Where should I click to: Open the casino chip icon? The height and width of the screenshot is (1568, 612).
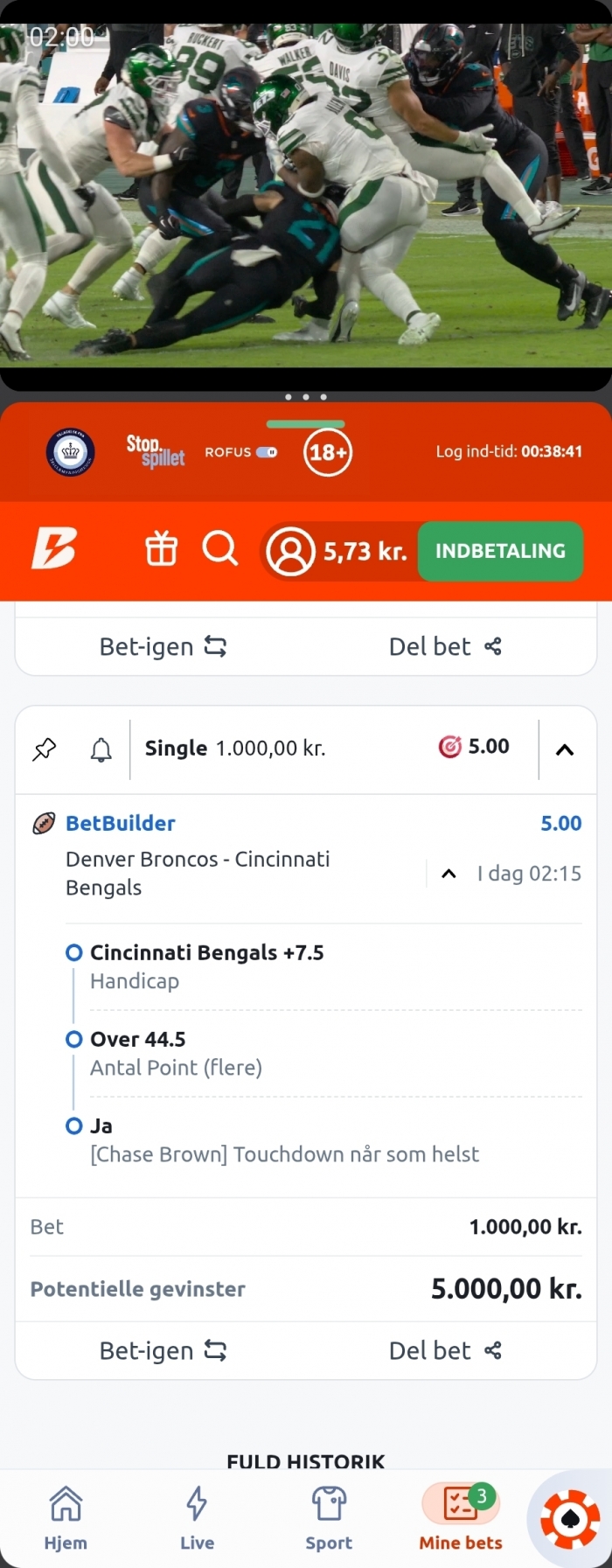570,1519
